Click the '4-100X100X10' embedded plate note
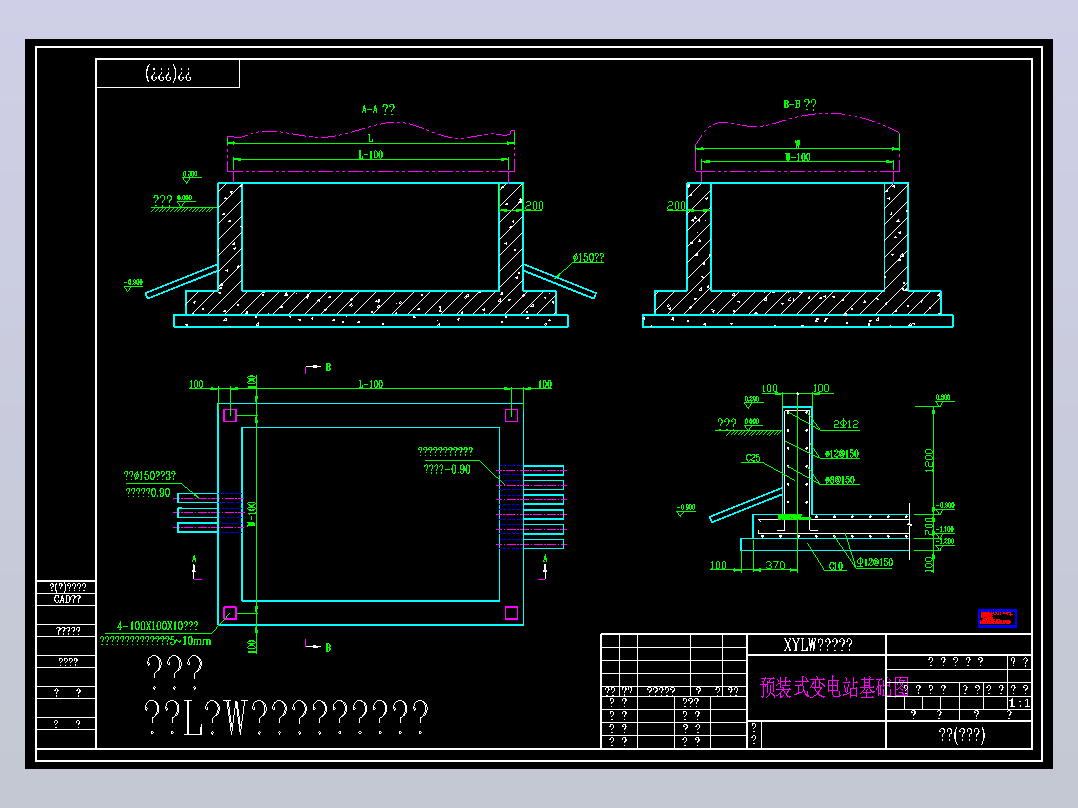 pyautogui.click(x=157, y=626)
